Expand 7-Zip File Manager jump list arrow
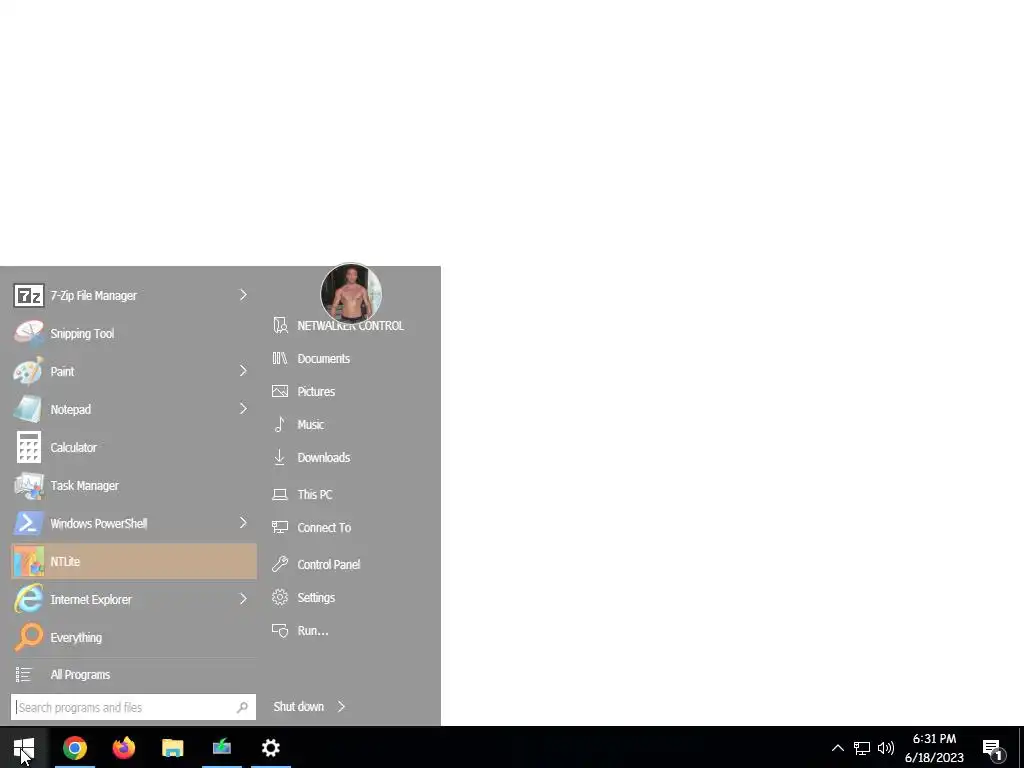 point(243,295)
